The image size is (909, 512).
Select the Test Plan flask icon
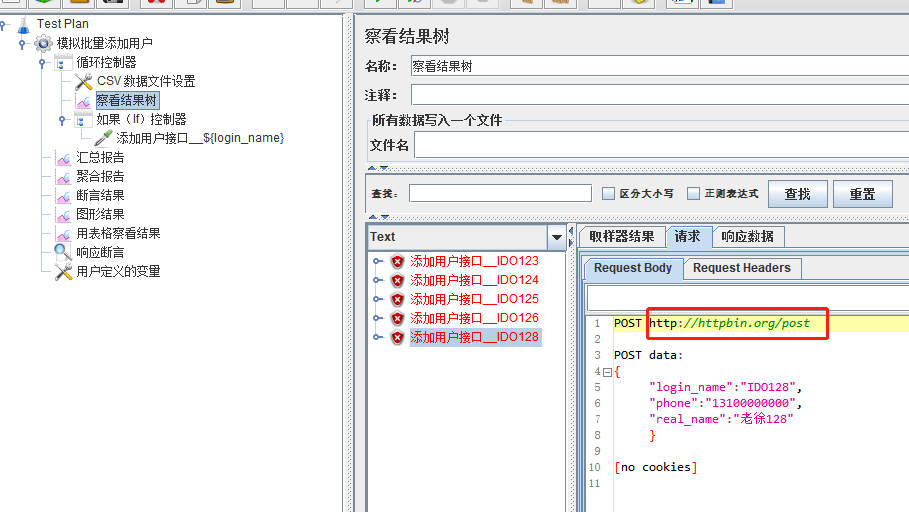point(23,25)
